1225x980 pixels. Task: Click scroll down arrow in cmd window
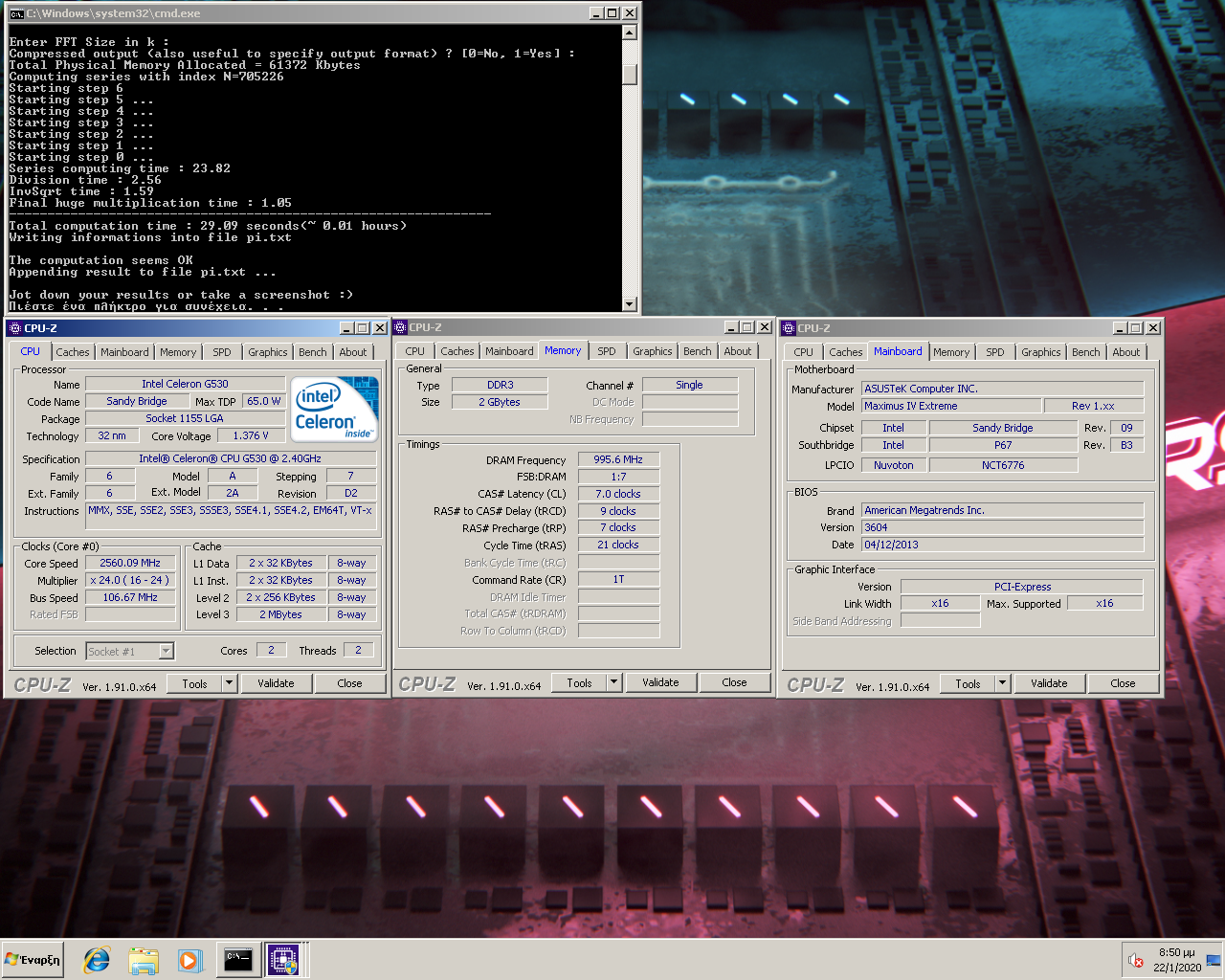tap(629, 304)
